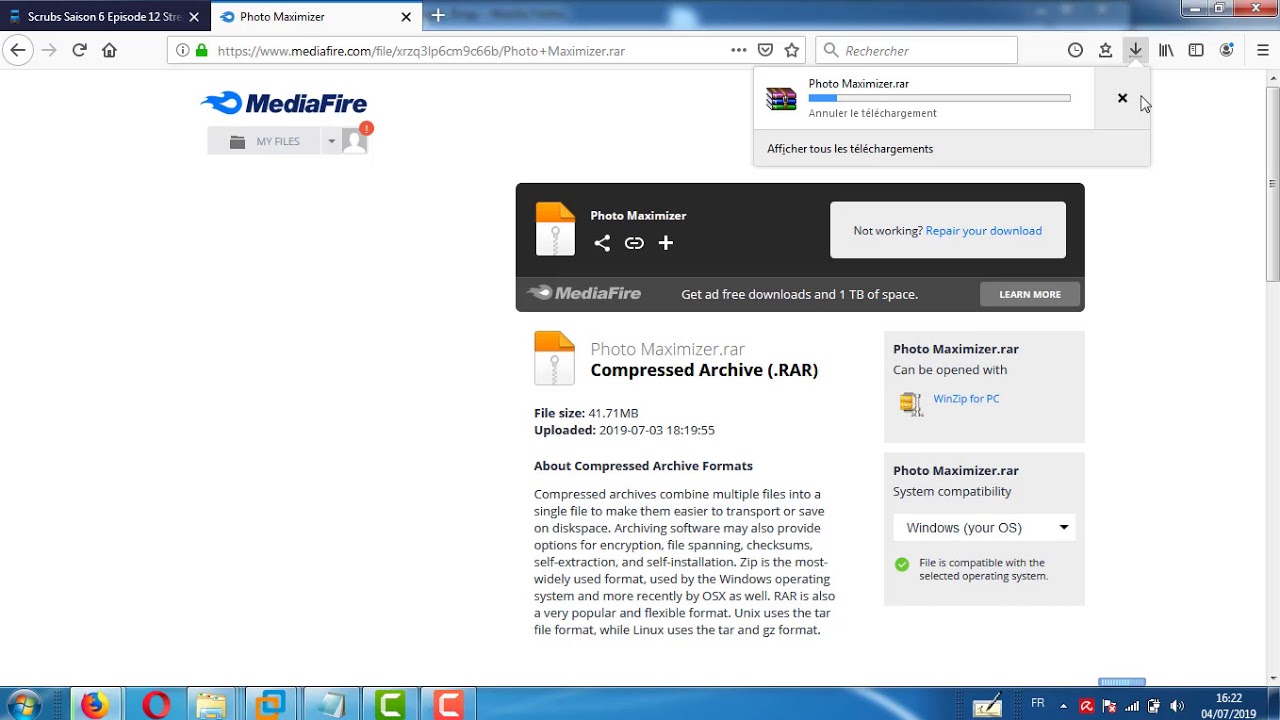The height and width of the screenshot is (720, 1280).
Task: Click the LEARN MORE button
Action: click(x=1030, y=294)
